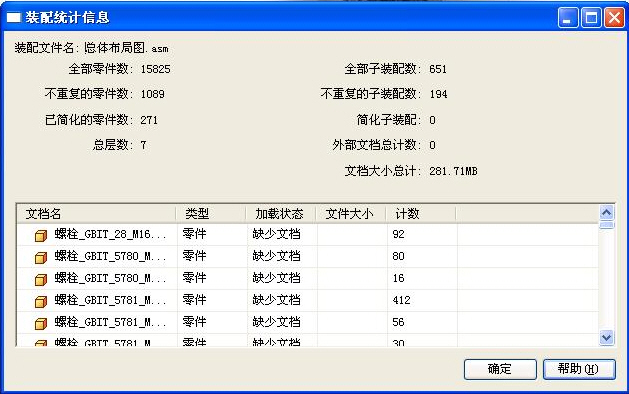Screen dimensions: 629x394
Task: Sort by the 文件大小 column header
Action: click(x=351, y=214)
